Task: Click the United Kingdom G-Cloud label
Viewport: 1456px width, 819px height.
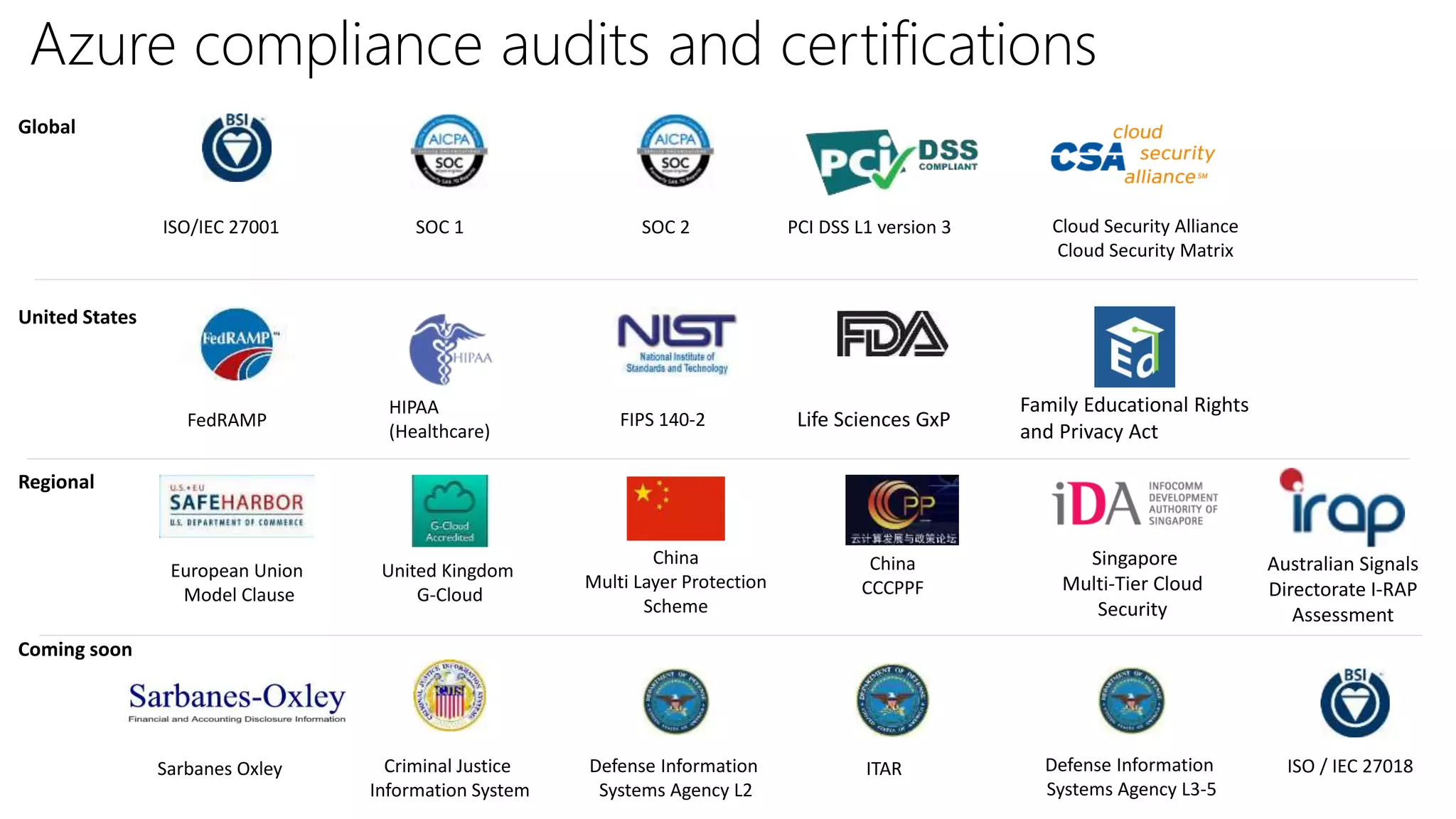Action: tap(448, 583)
